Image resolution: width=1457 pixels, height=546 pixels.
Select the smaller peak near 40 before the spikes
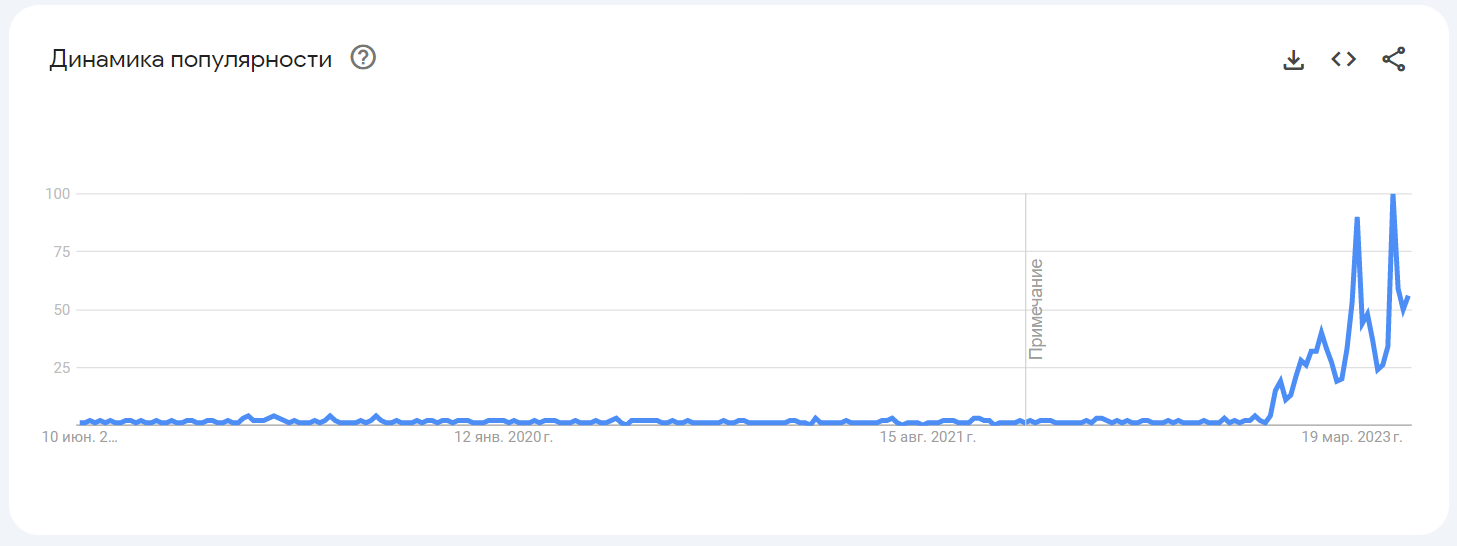pyautogui.click(x=1321, y=331)
